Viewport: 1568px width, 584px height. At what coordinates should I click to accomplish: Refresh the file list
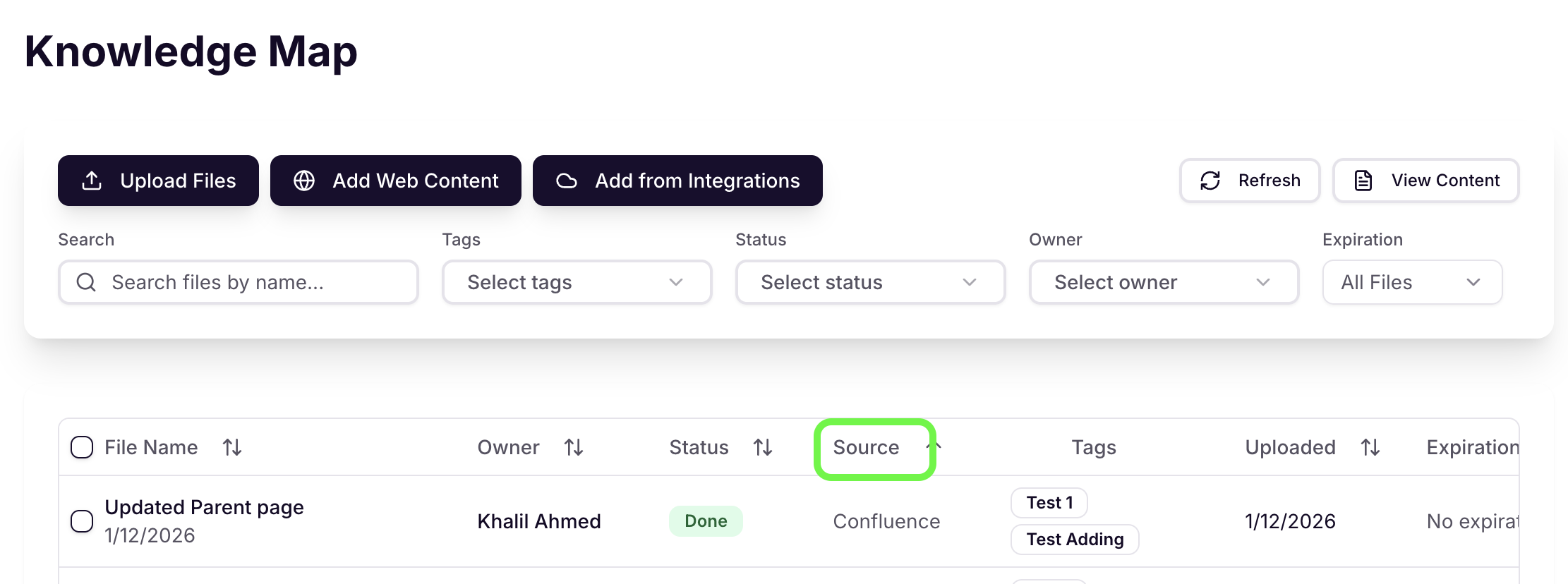1250,181
